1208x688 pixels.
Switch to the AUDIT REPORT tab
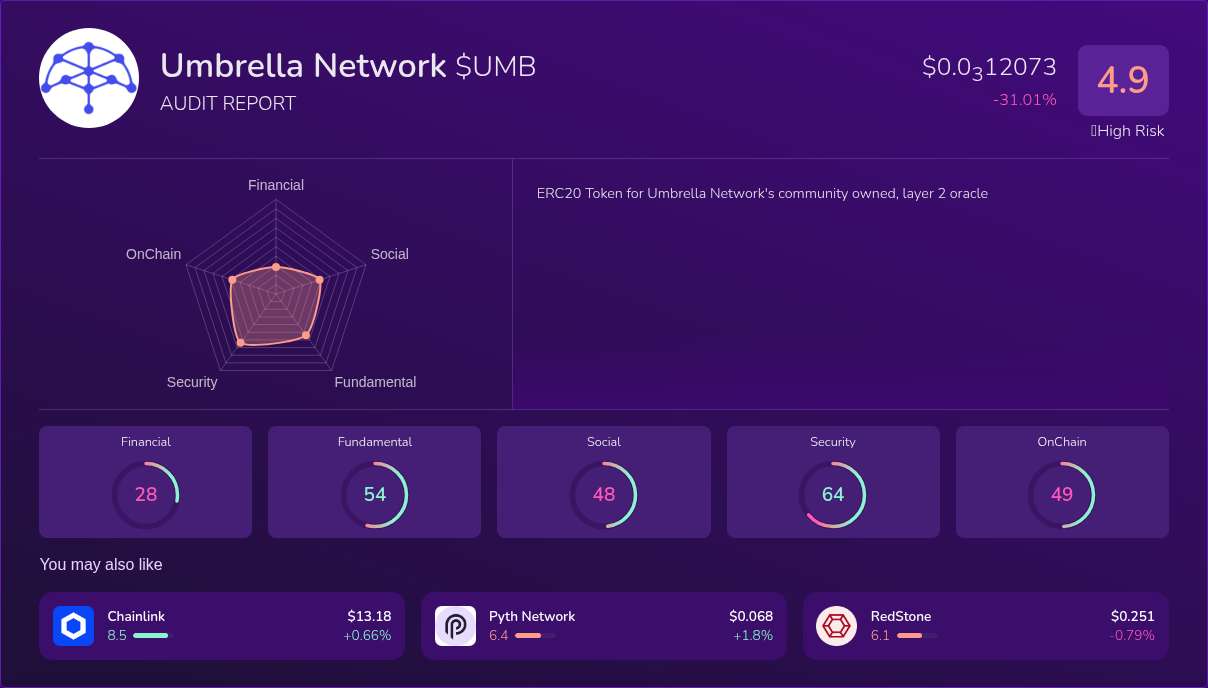point(228,103)
